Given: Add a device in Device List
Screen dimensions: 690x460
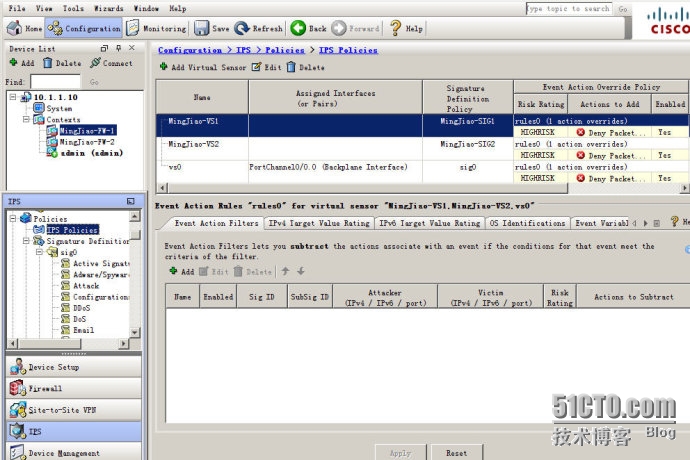Looking at the screenshot, I should (x=22, y=63).
